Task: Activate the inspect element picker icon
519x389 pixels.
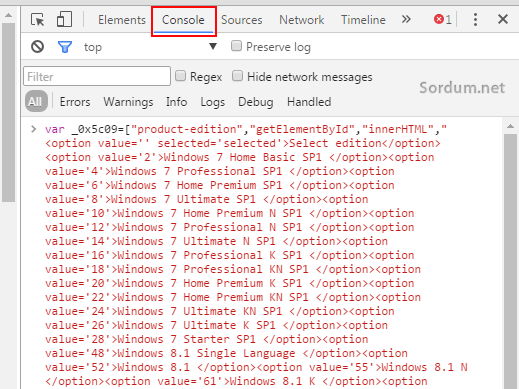Action: [x=38, y=20]
